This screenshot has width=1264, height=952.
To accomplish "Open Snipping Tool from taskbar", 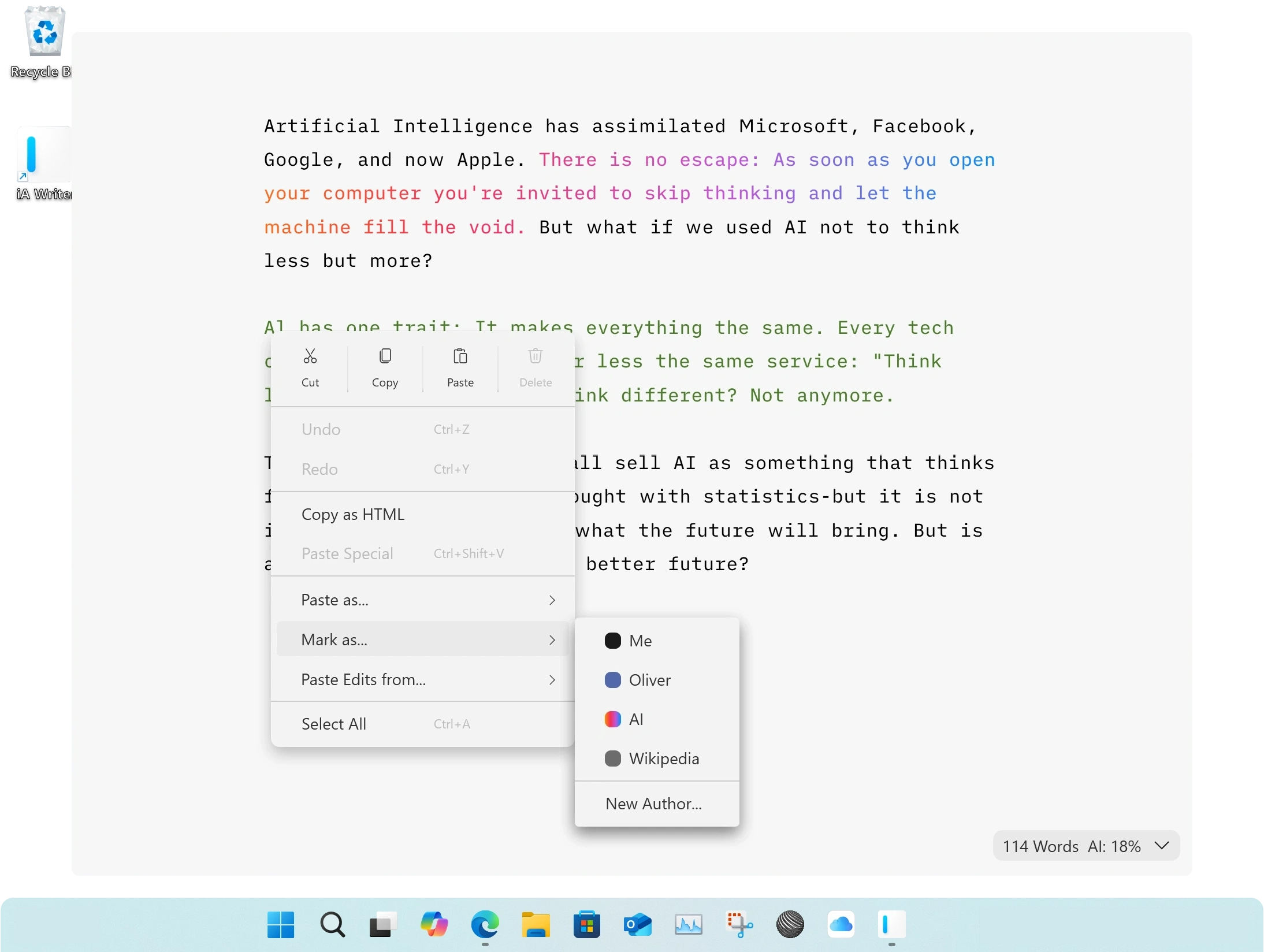I will [739, 925].
